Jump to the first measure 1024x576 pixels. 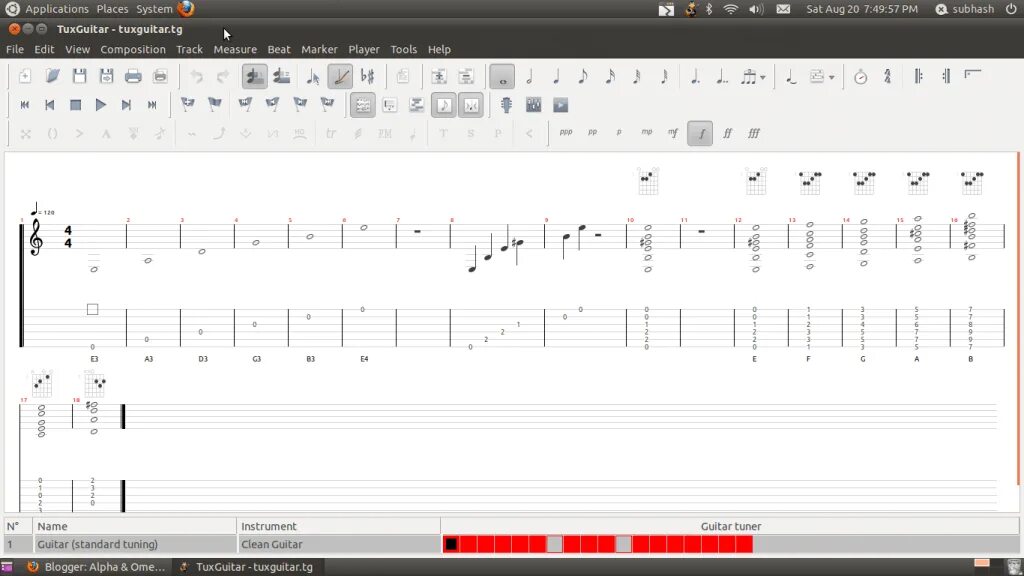point(25,104)
